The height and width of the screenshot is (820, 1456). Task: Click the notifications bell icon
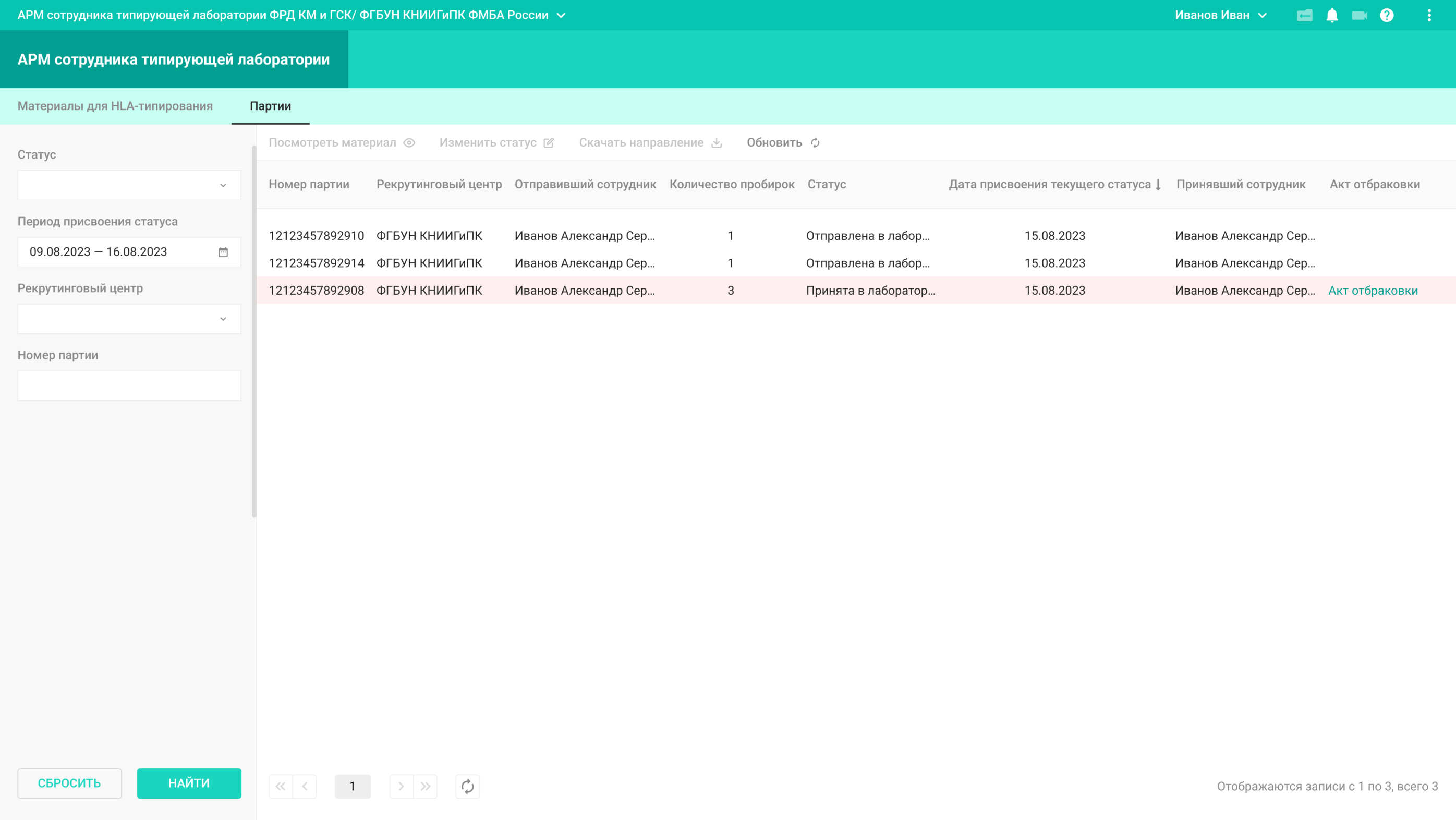[1332, 15]
